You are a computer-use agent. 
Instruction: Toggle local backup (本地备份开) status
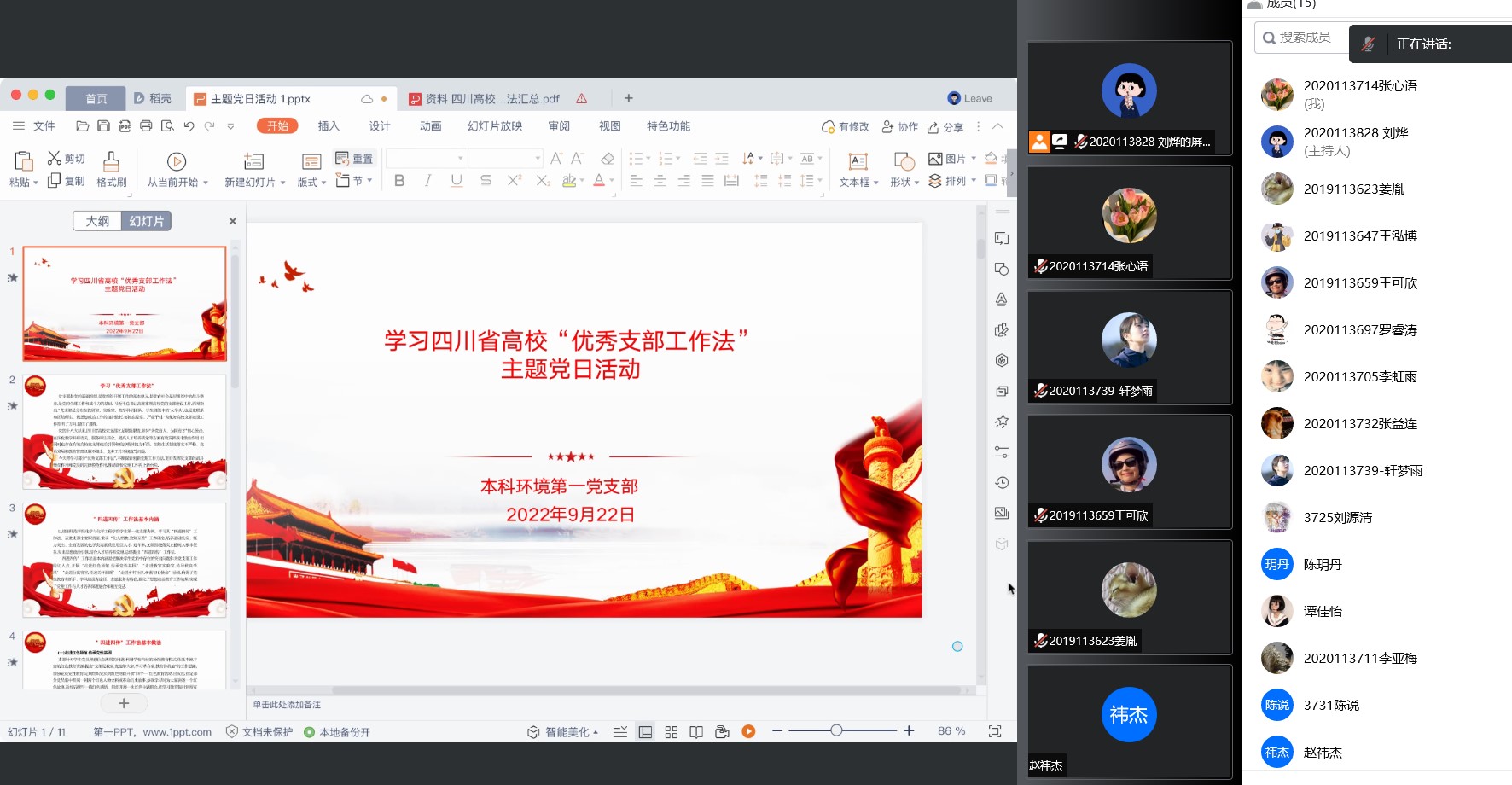point(338,732)
